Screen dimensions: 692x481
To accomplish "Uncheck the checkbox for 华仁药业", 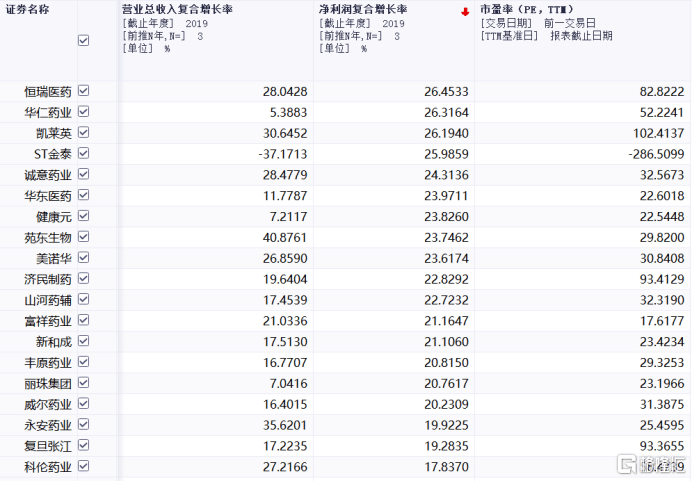I will 83,112.
